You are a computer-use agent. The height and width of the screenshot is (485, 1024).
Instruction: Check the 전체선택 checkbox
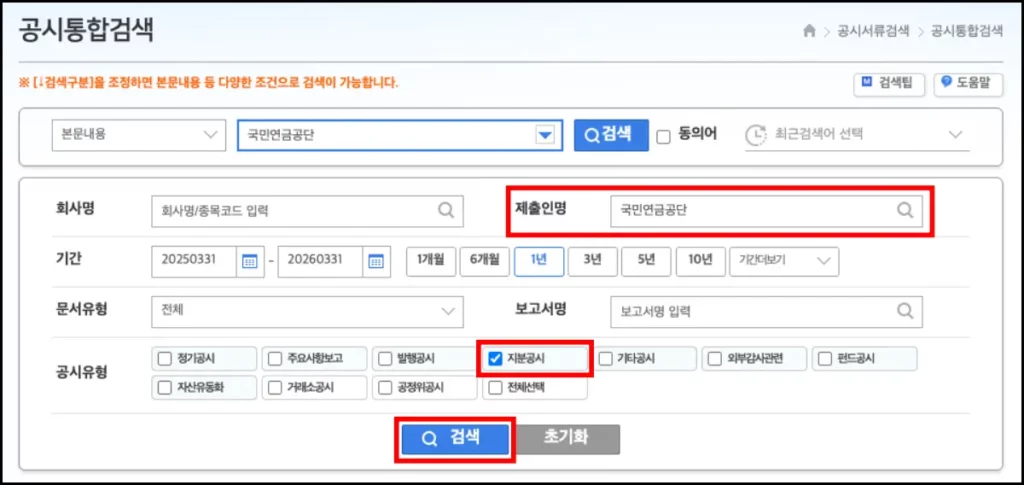pos(495,388)
